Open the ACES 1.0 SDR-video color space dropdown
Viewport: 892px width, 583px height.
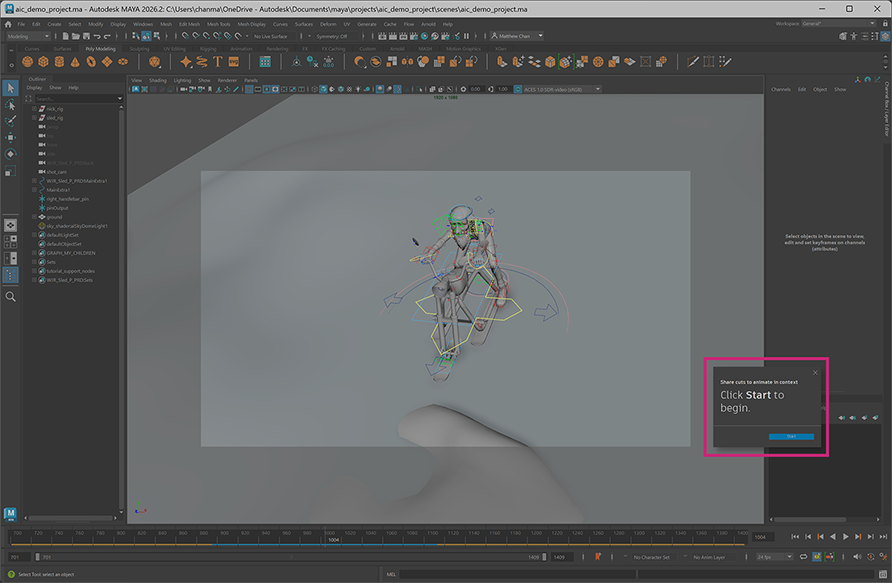598,88
